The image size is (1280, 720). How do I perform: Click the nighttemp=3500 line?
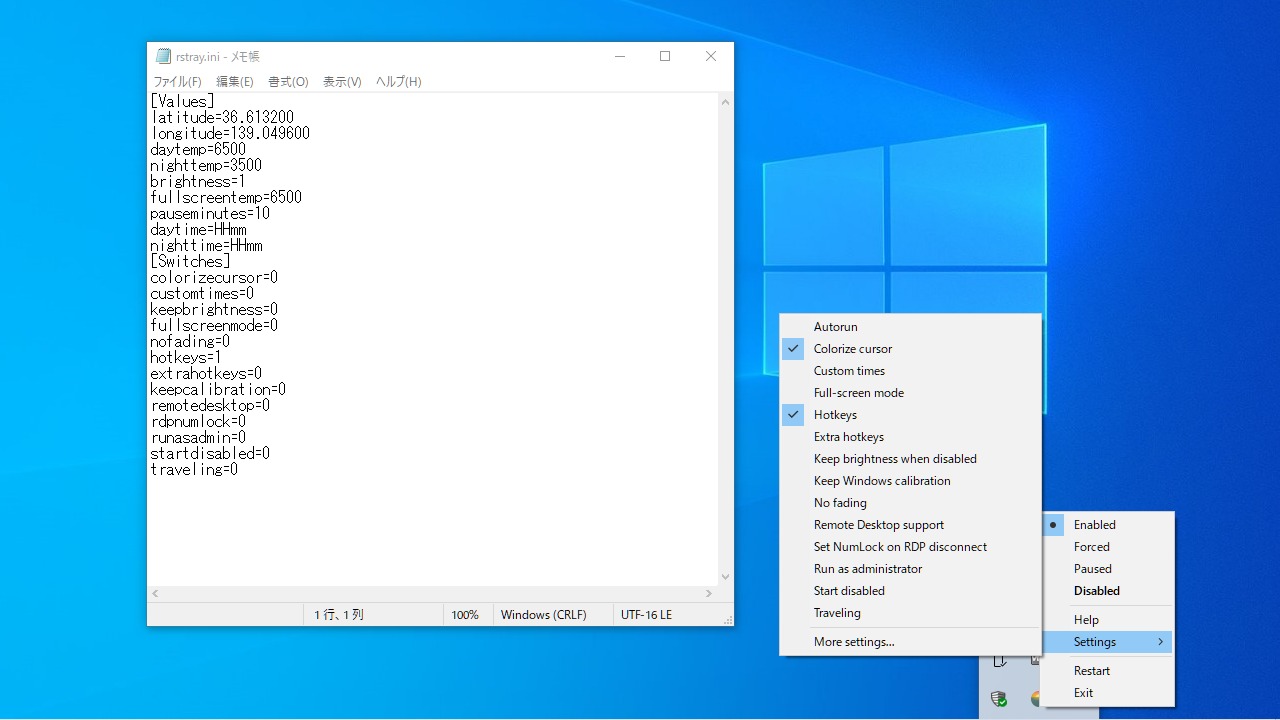(x=206, y=166)
